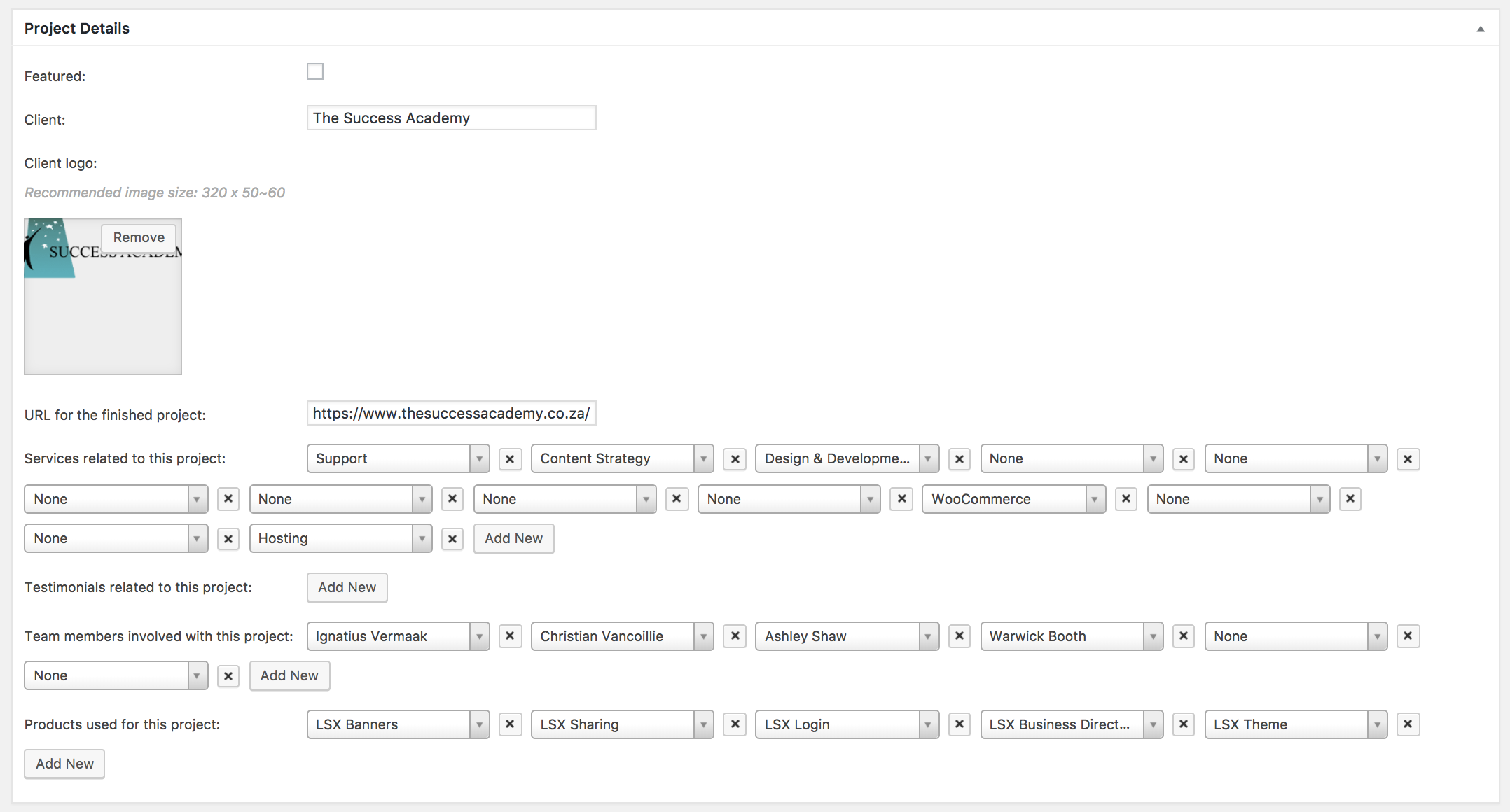Click the "Project Details" heading

click(x=77, y=29)
